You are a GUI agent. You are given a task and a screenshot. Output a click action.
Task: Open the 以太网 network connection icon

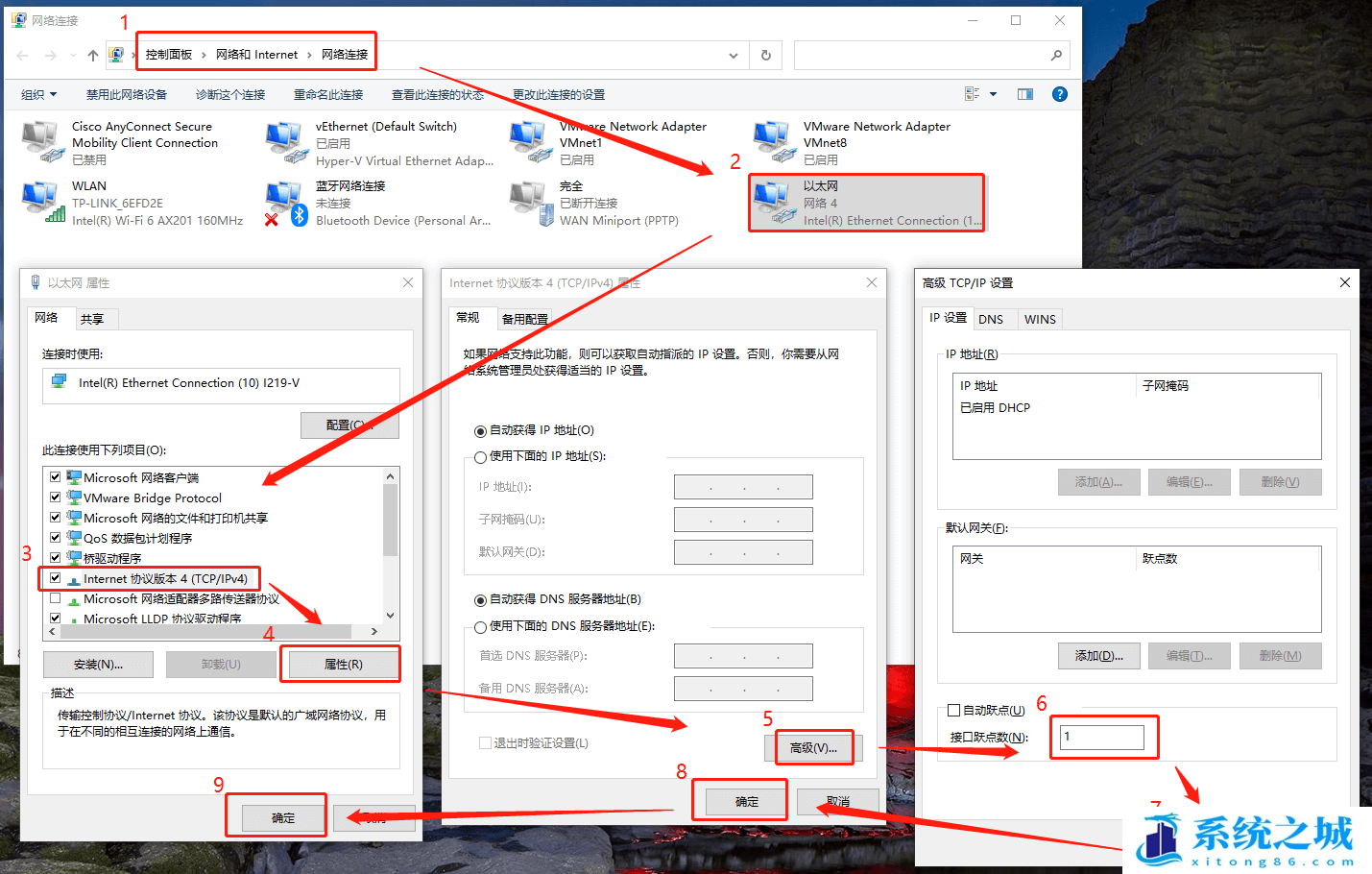click(x=867, y=202)
